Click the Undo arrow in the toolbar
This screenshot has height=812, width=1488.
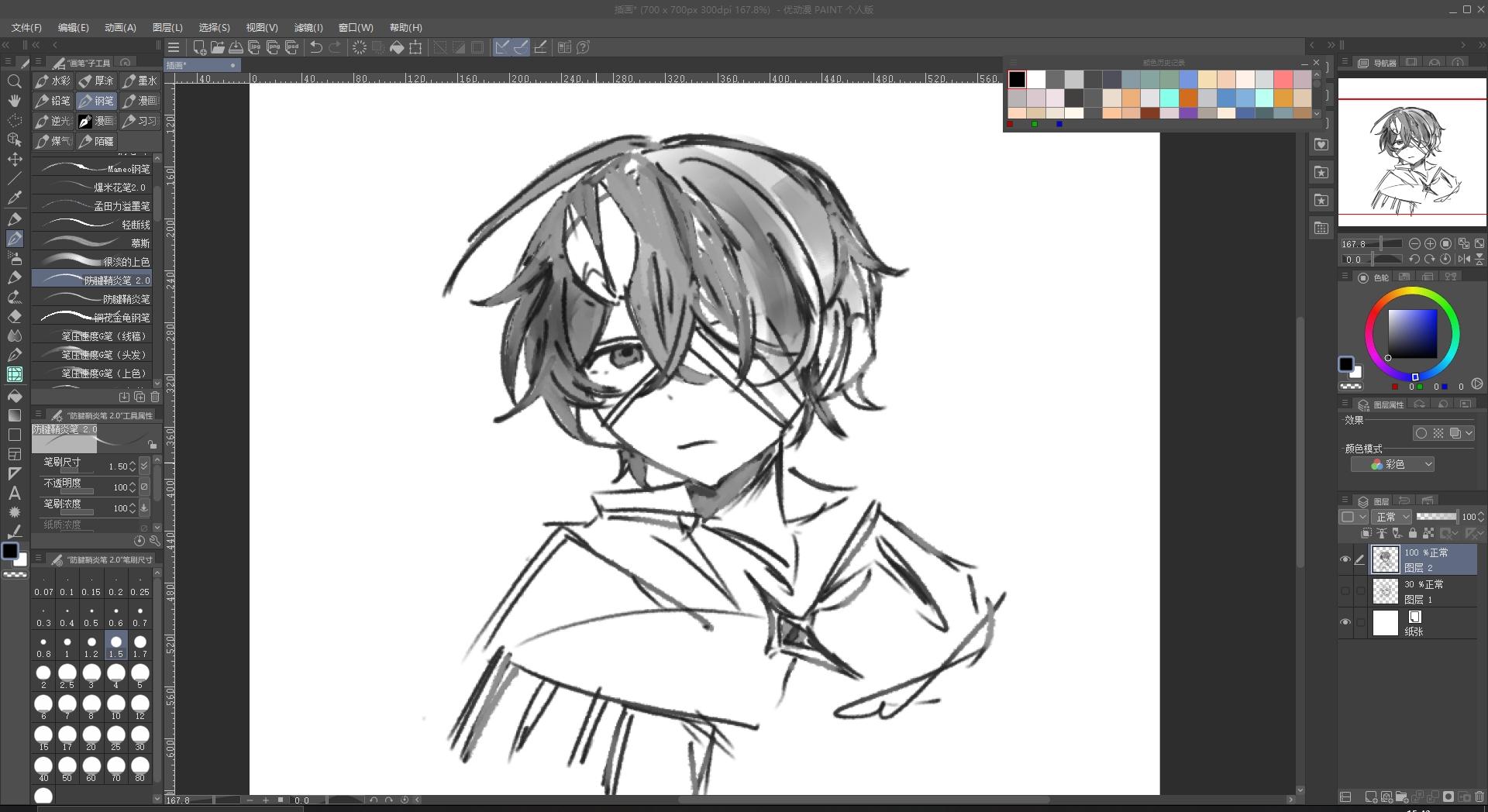tap(316, 47)
